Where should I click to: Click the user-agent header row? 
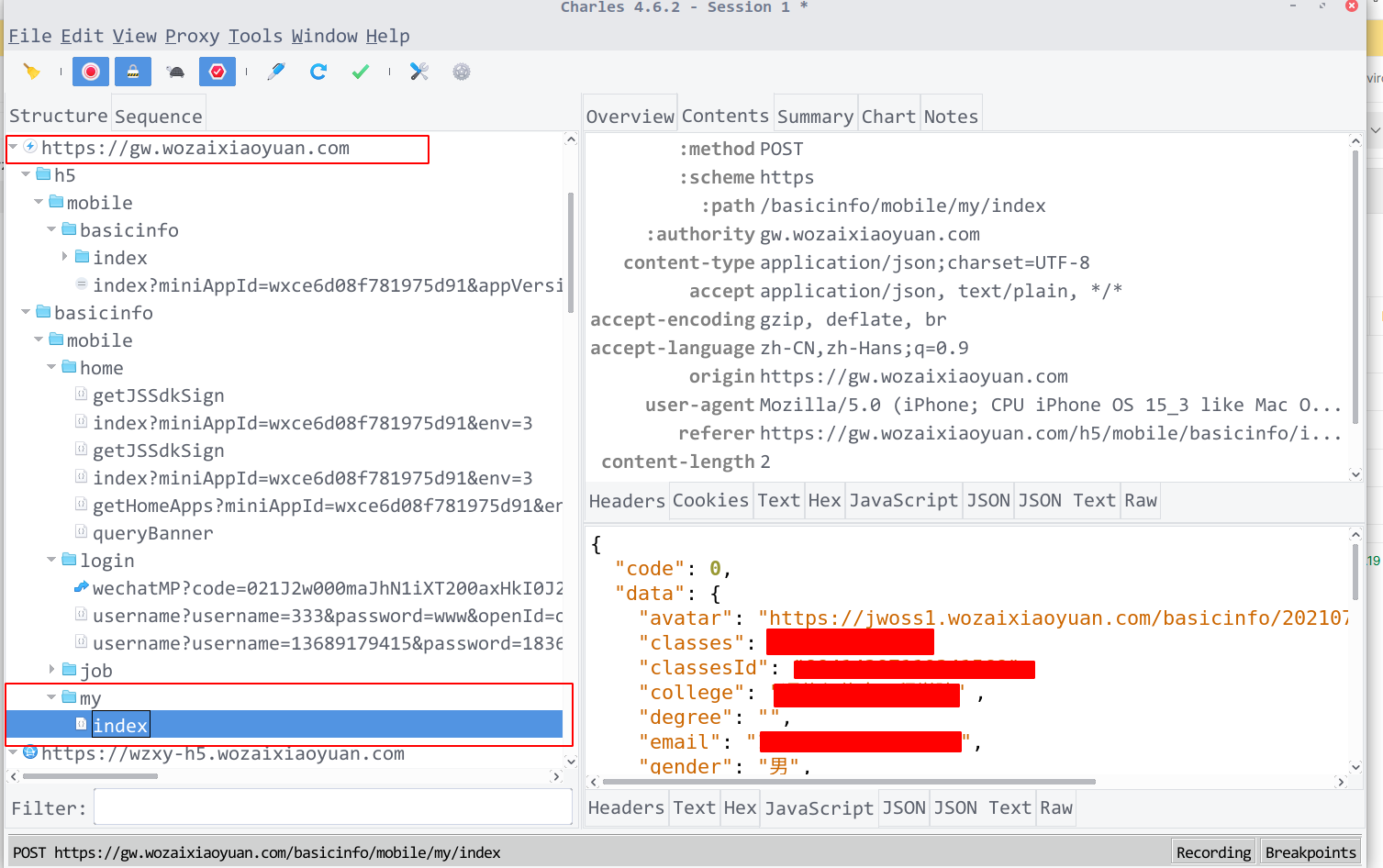click(x=966, y=405)
